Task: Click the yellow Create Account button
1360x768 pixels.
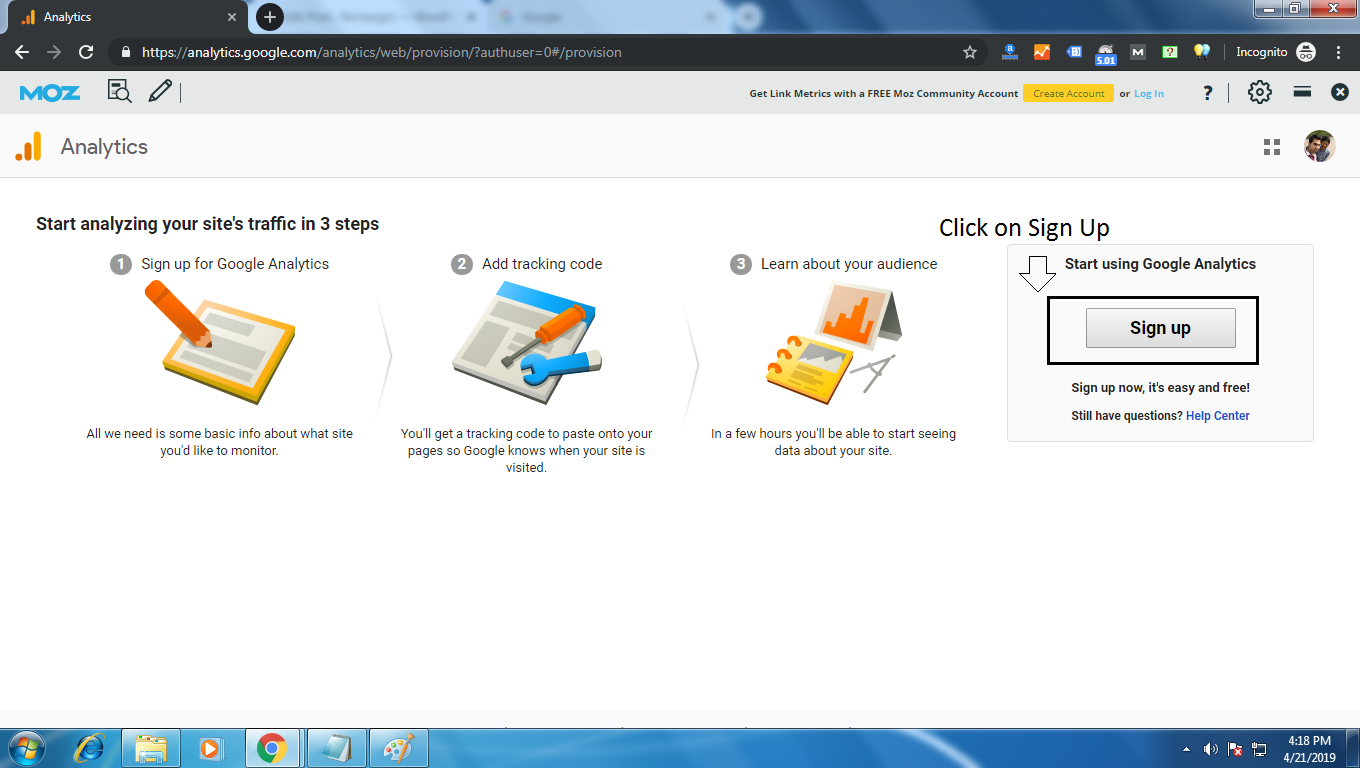Action: click(1068, 93)
